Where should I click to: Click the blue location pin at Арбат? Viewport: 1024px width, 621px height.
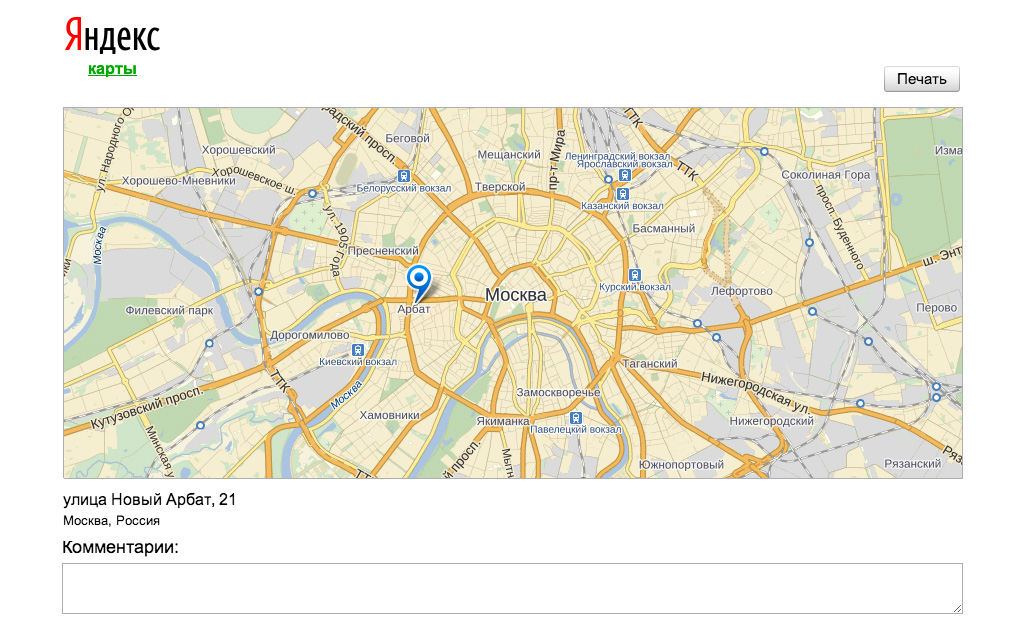419,278
